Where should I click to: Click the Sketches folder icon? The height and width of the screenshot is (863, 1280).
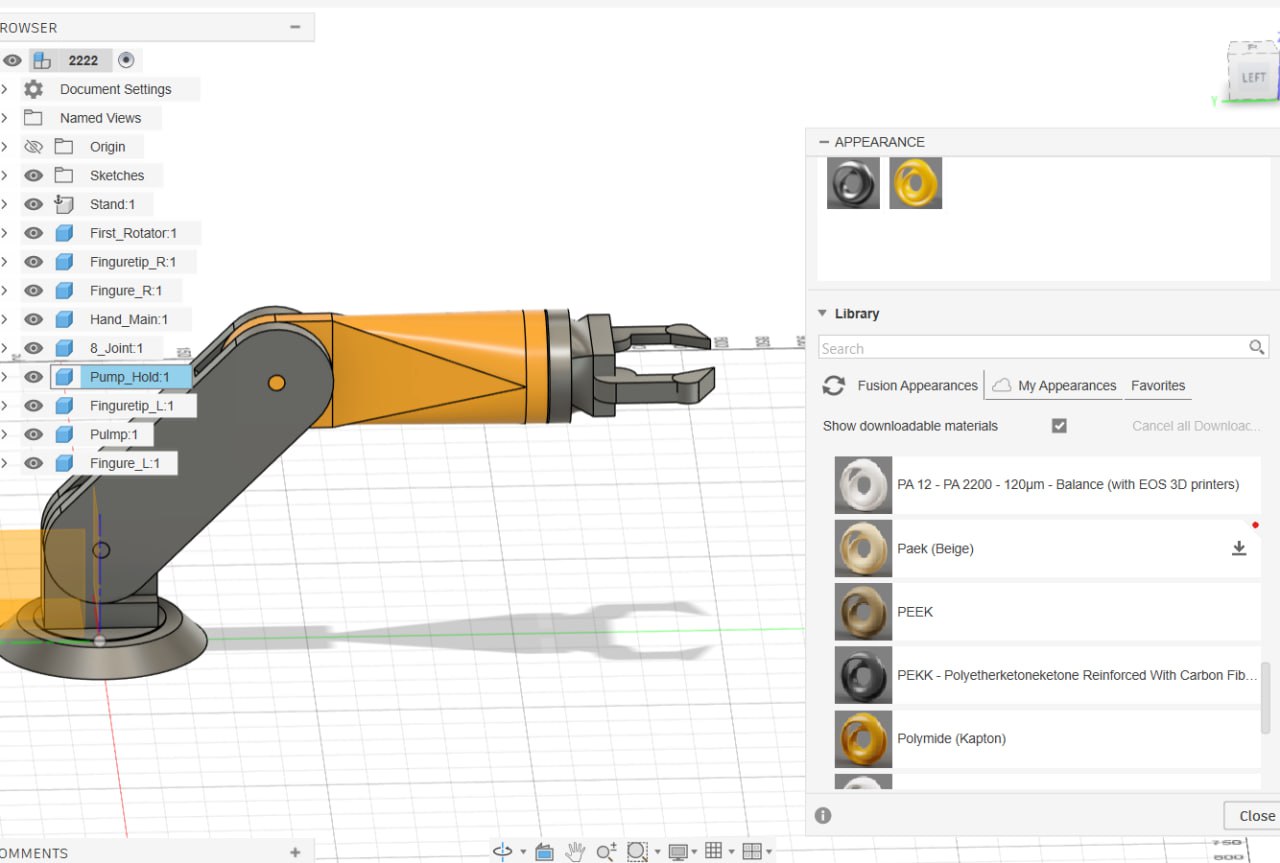pos(64,175)
